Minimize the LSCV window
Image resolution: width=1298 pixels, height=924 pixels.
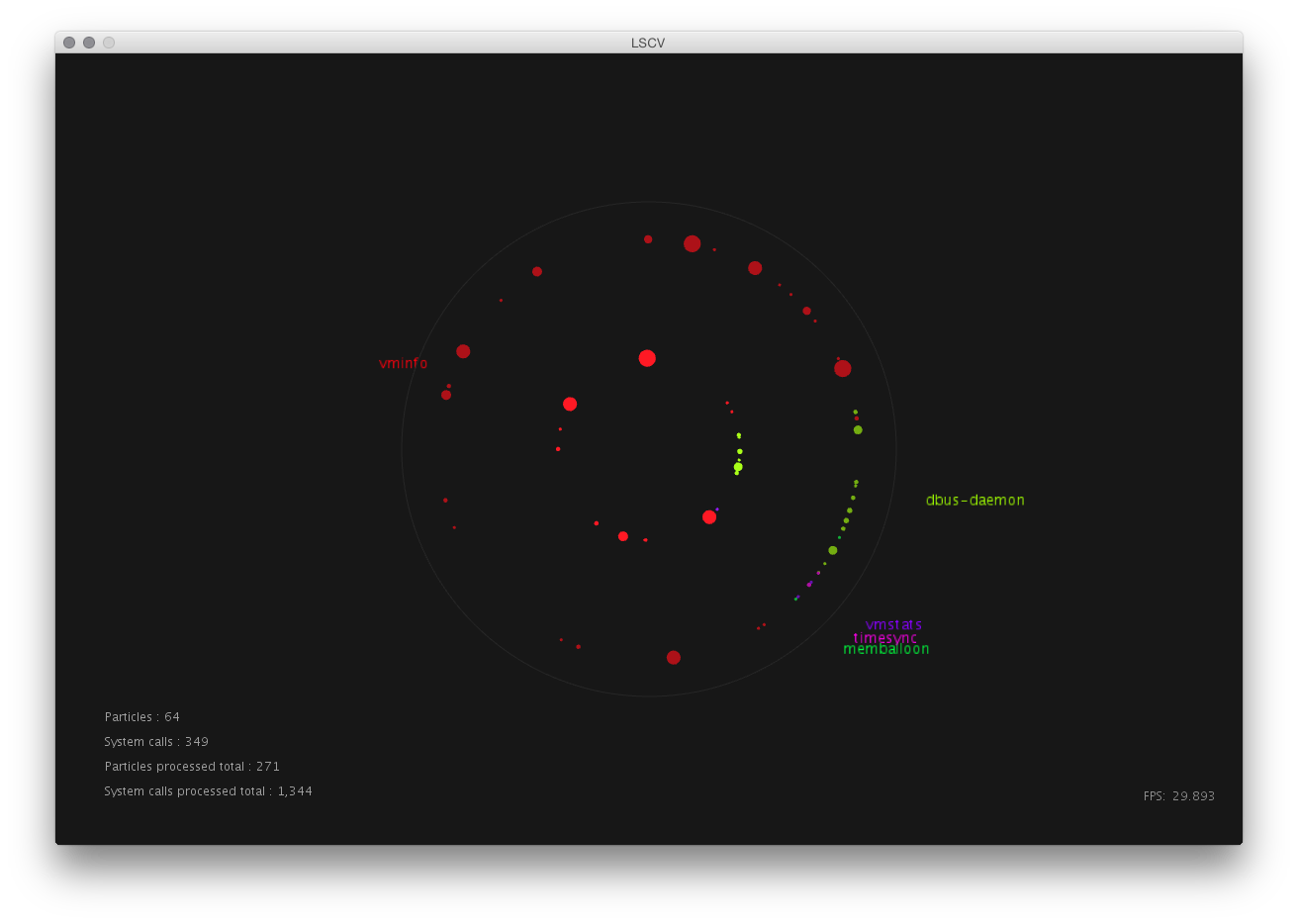pyautogui.click(x=89, y=43)
